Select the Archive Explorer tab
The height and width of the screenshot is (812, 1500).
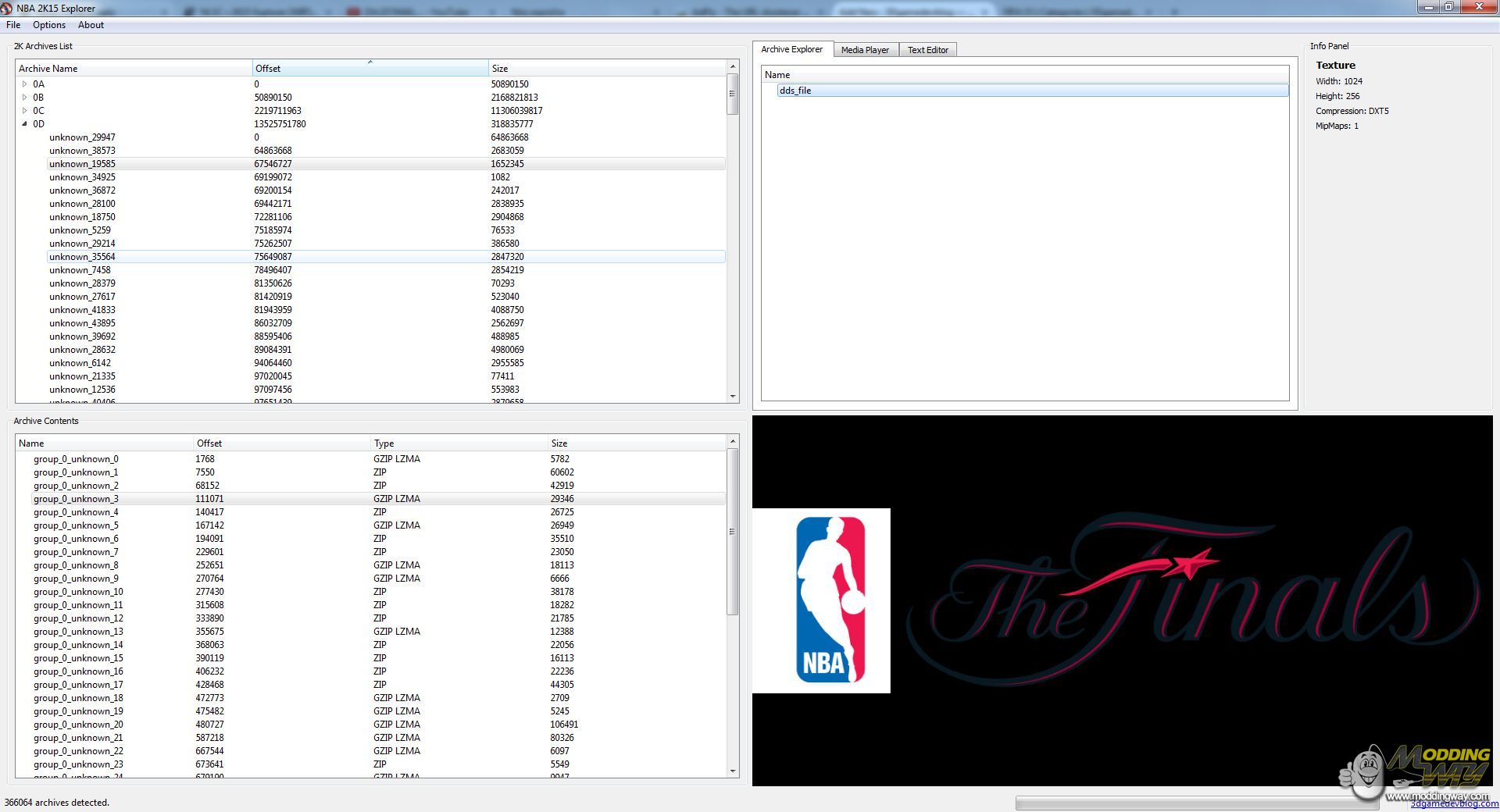[x=791, y=49]
